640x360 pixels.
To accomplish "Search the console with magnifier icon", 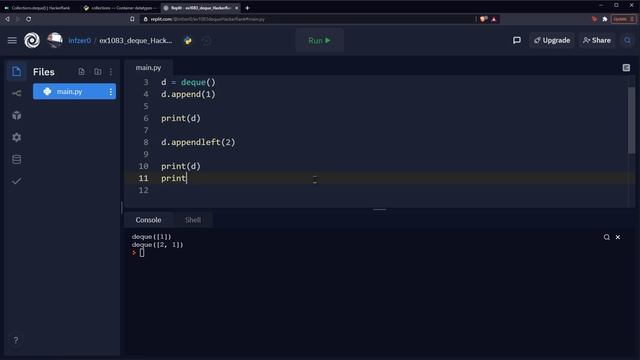I will [607, 237].
